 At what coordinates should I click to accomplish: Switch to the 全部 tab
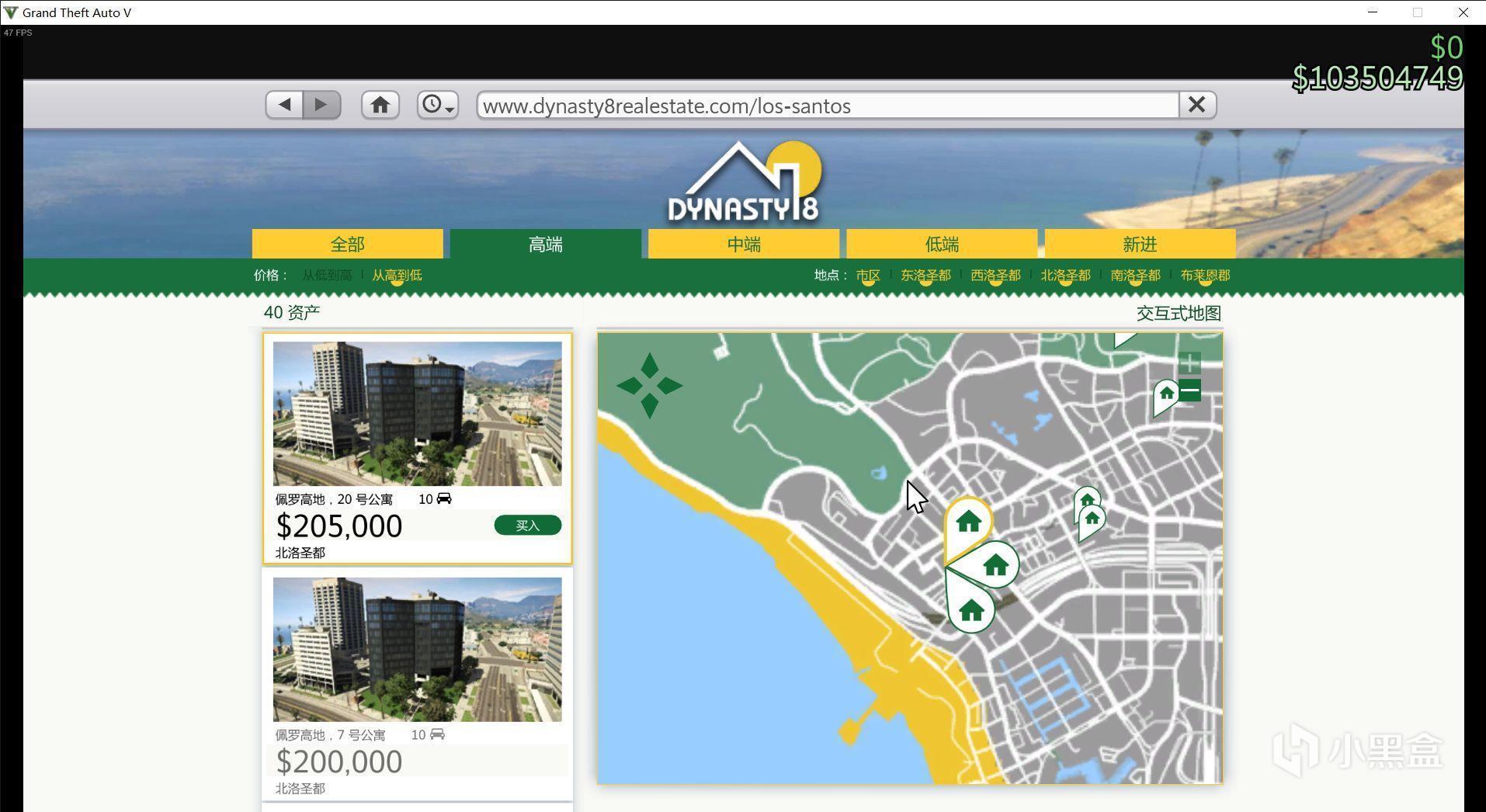click(347, 245)
